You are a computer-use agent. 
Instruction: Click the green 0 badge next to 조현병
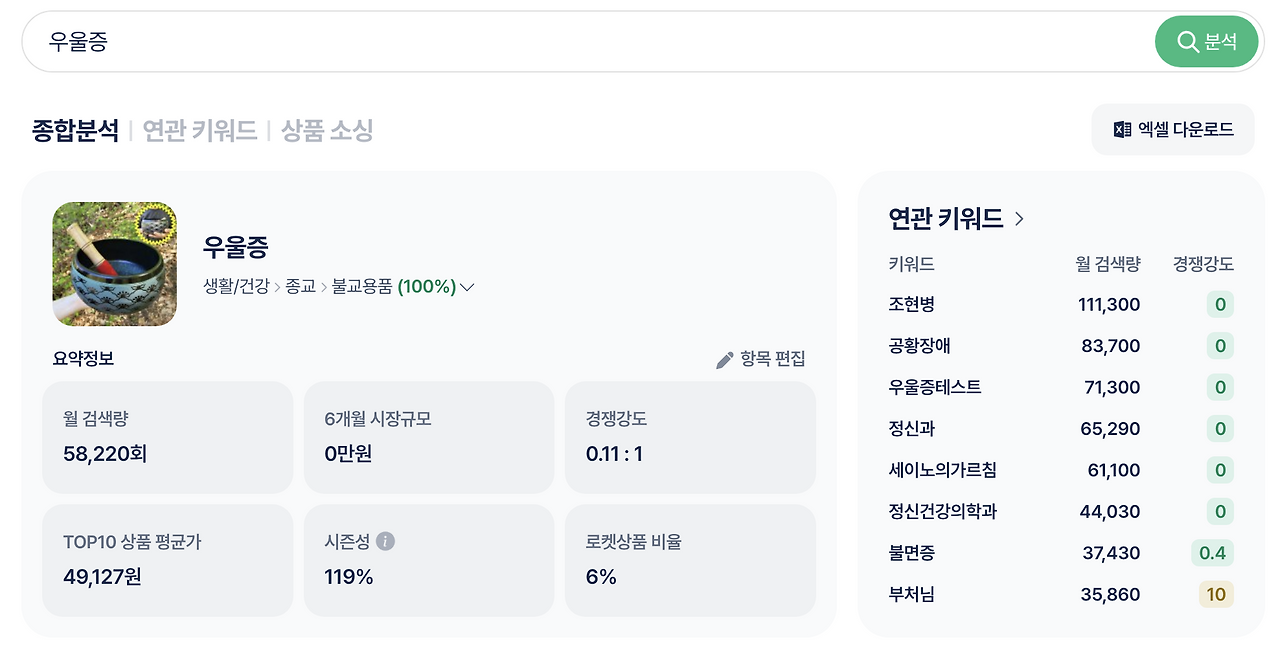click(x=1220, y=304)
